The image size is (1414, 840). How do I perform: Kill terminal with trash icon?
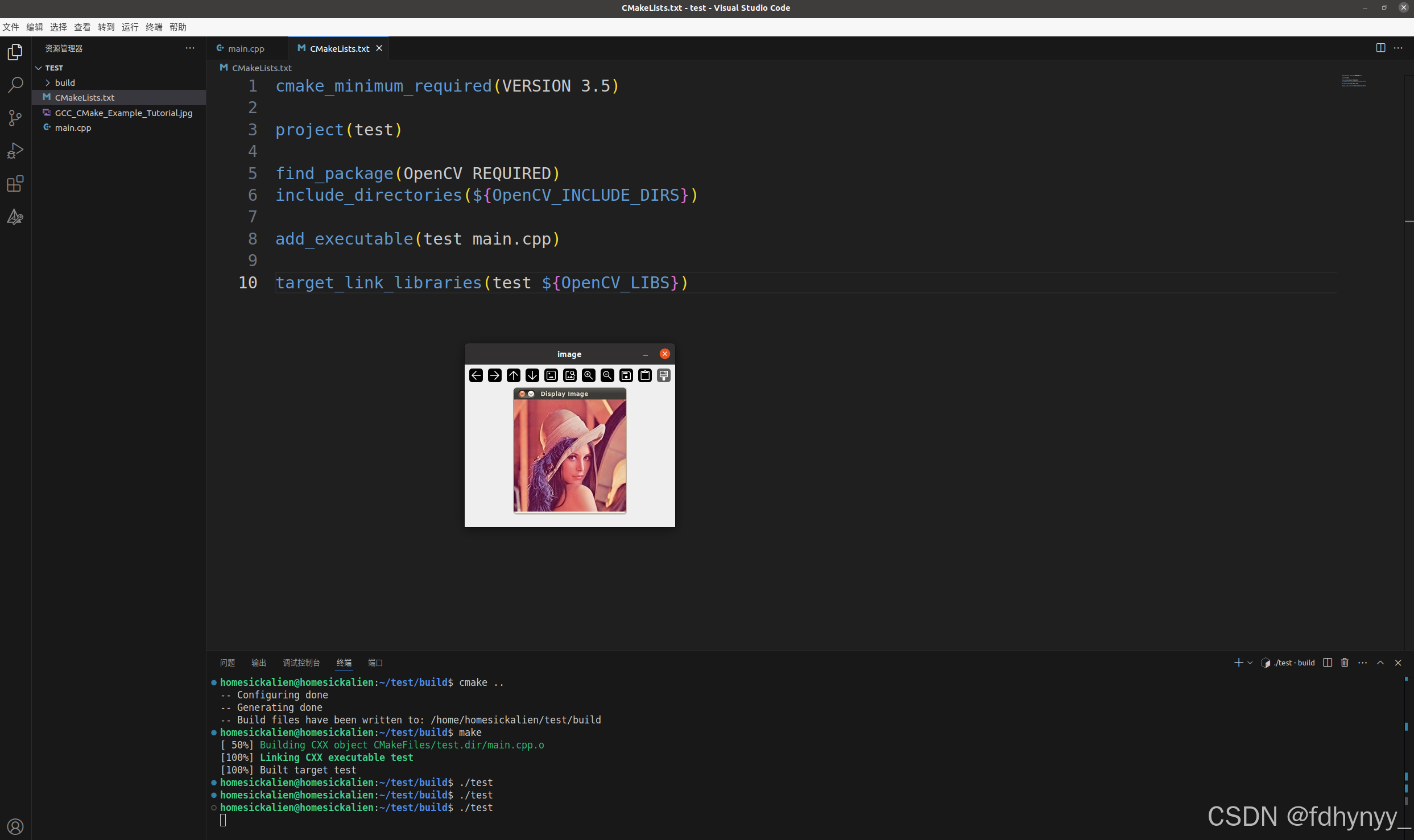(x=1345, y=663)
